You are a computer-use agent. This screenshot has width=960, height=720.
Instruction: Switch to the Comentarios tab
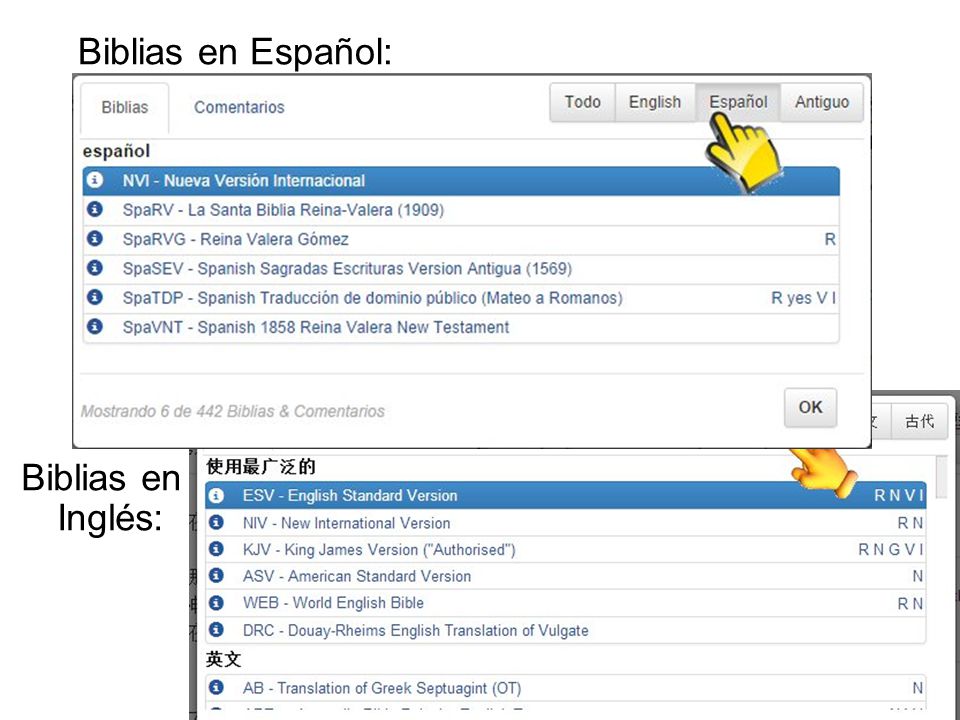click(239, 108)
